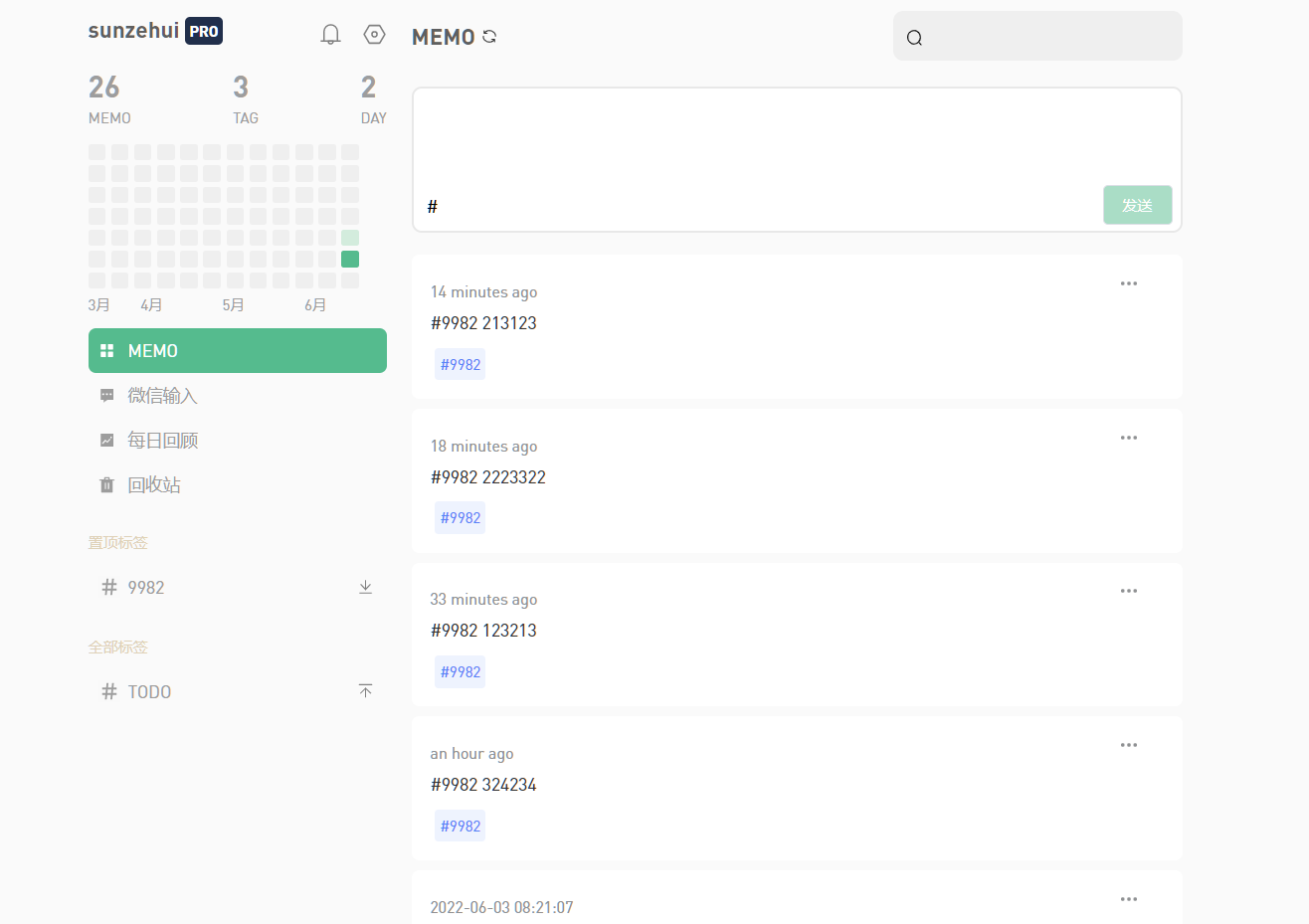The image size is (1309, 924).
Task: Click memo text '#9982 213123'
Action: tap(483, 323)
